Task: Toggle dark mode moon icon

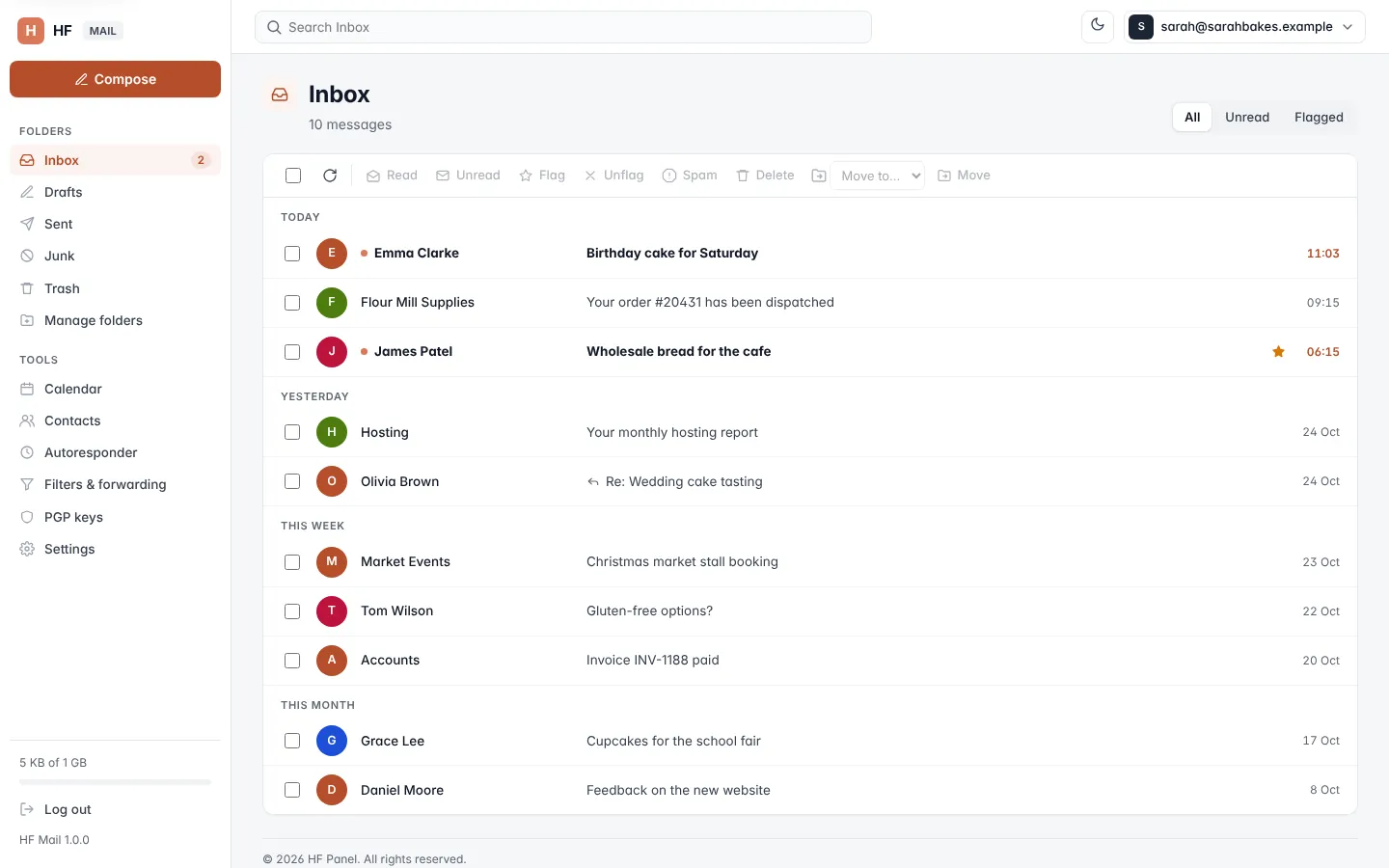Action: point(1098,26)
